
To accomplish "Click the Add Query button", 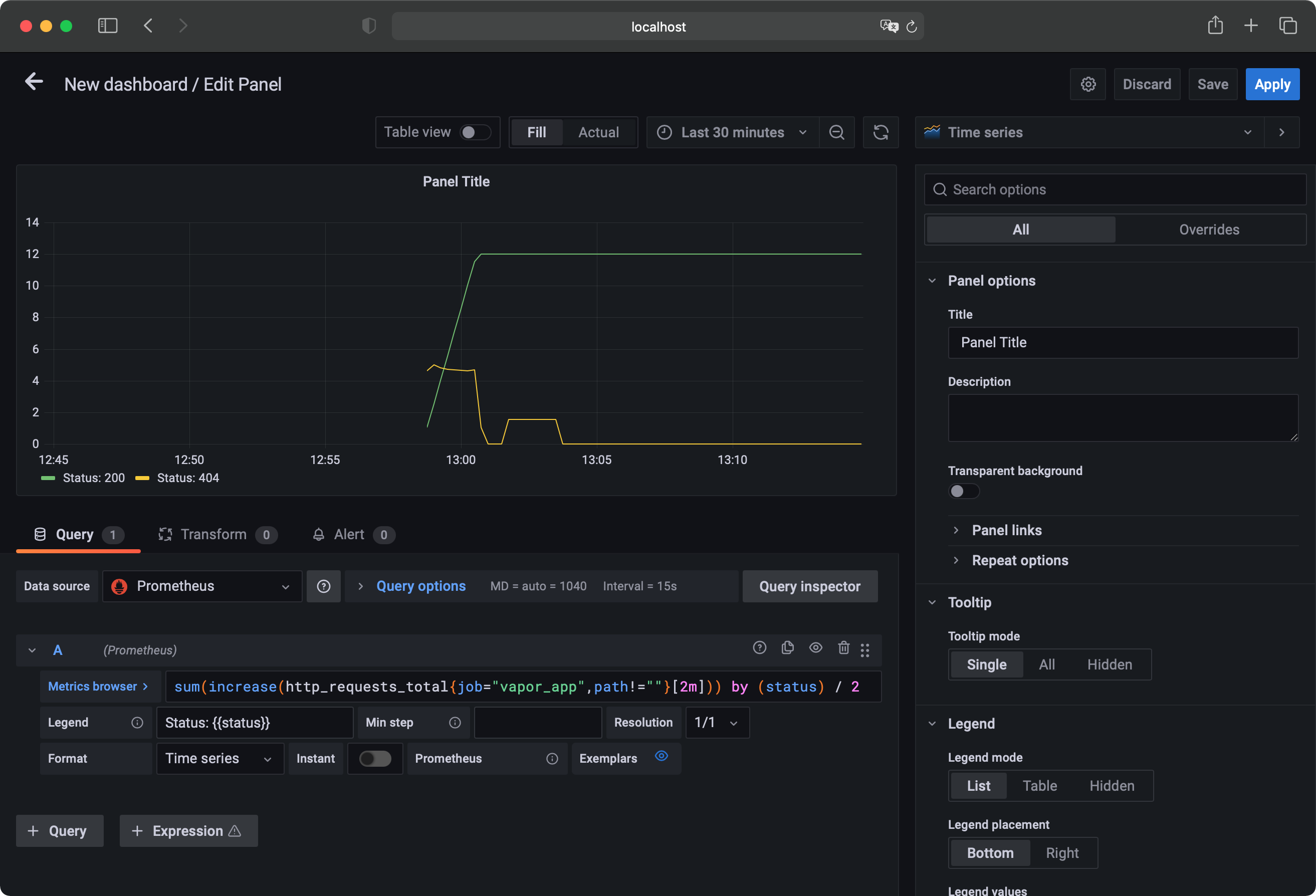I will [x=57, y=830].
